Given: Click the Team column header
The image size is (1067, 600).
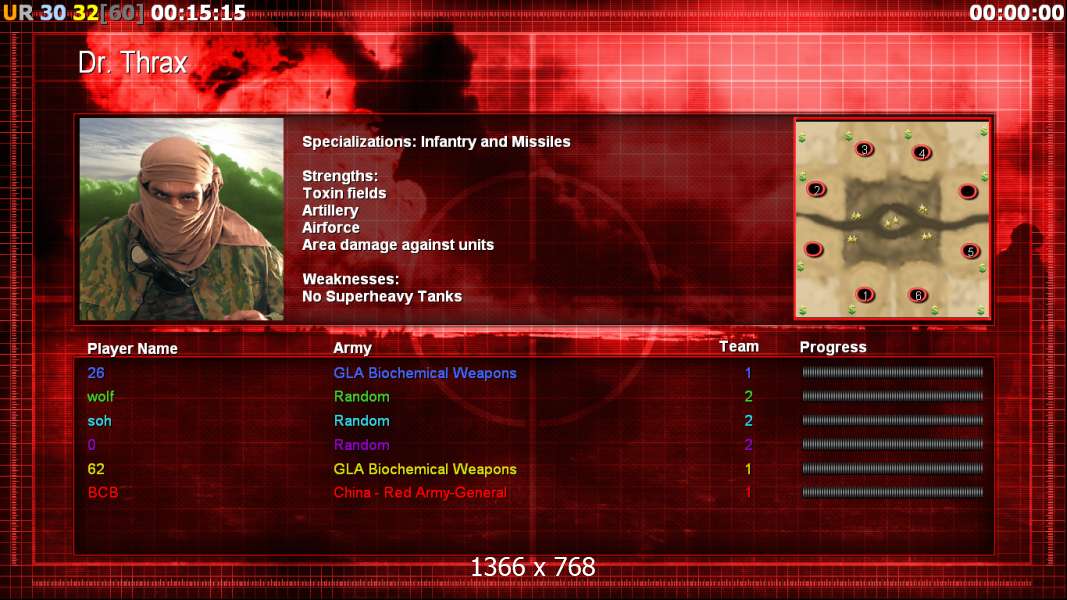Looking at the screenshot, I should pos(739,346).
